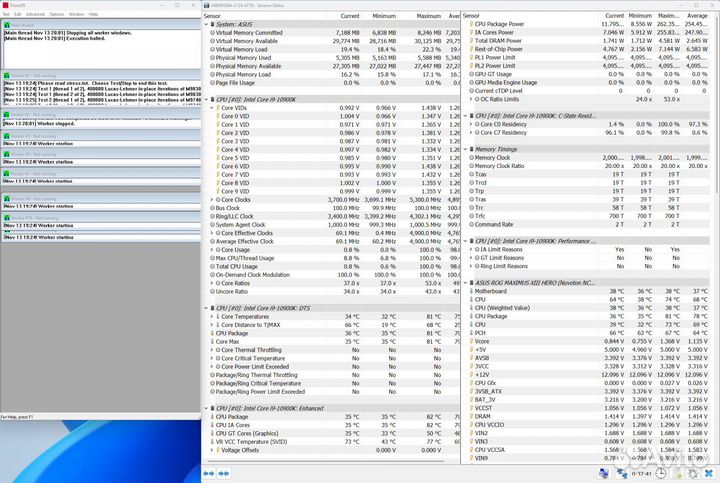The height and width of the screenshot is (483, 720).
Task: Expand the Core Temperatures node
Action: [212, 317]
